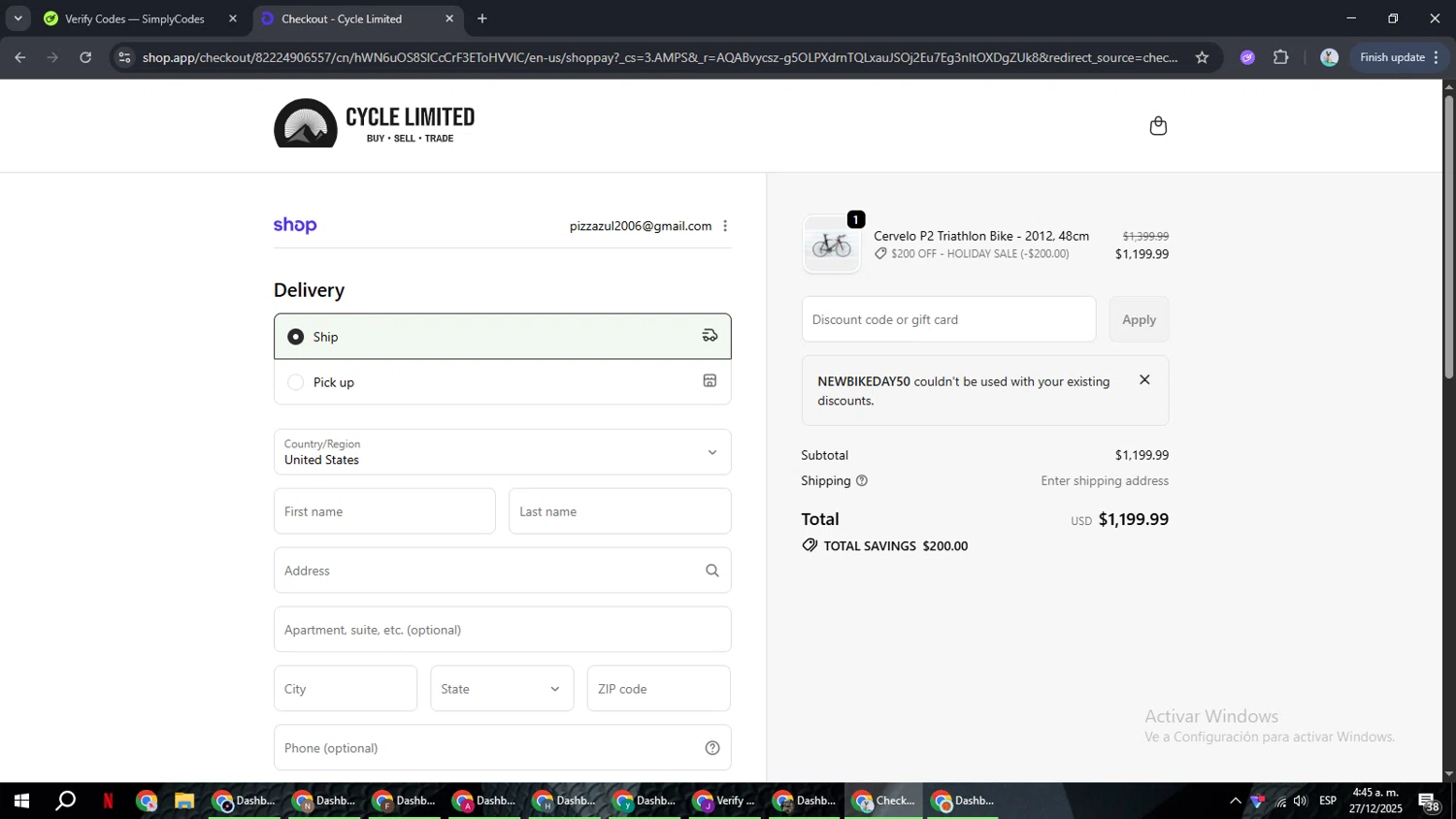Open the Verify taskbar Chrome window
Screen dimensions: 1456x819
click(724, 801)
